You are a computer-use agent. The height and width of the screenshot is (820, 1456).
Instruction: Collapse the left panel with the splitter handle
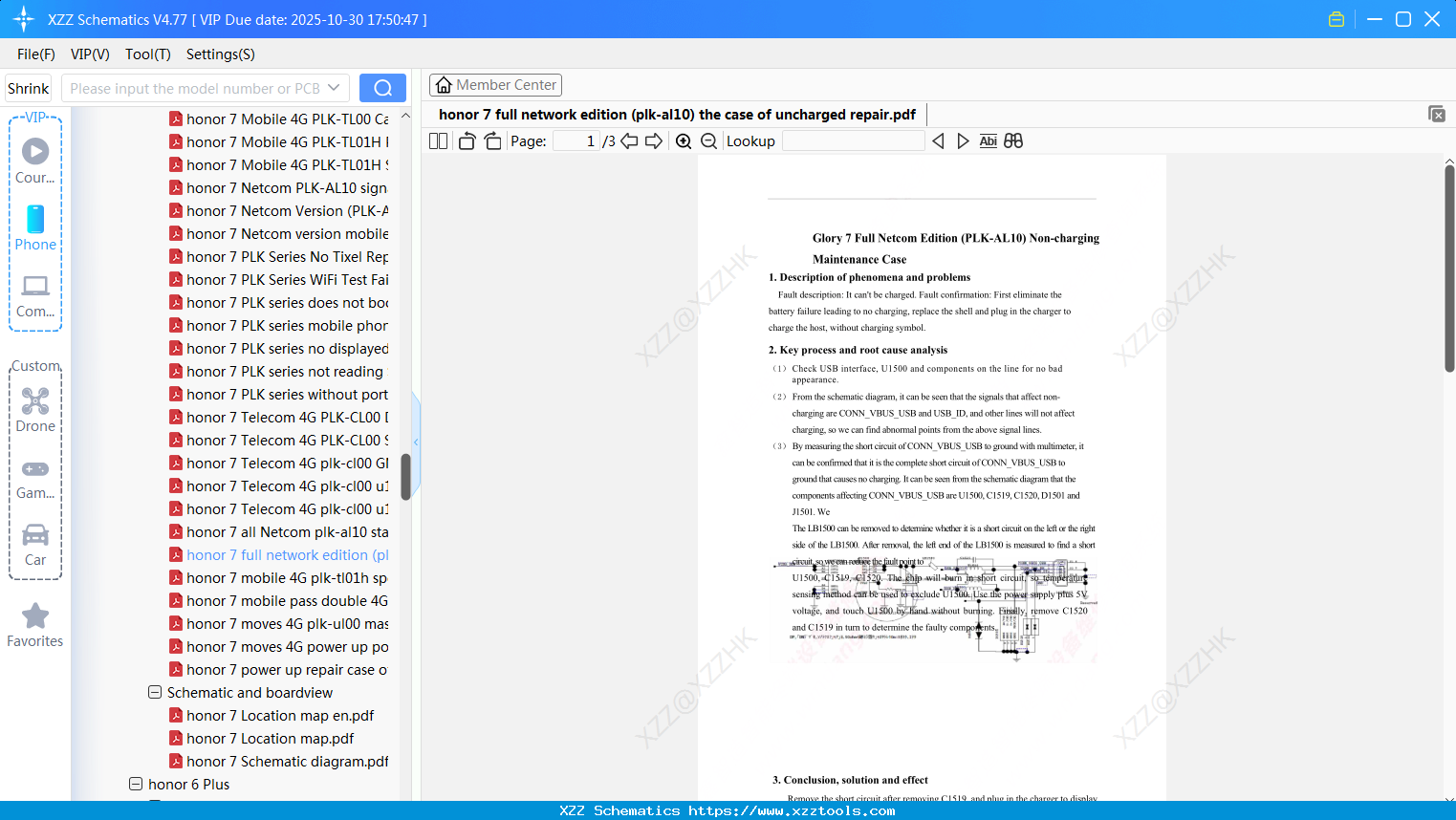(x=416, y=442)
